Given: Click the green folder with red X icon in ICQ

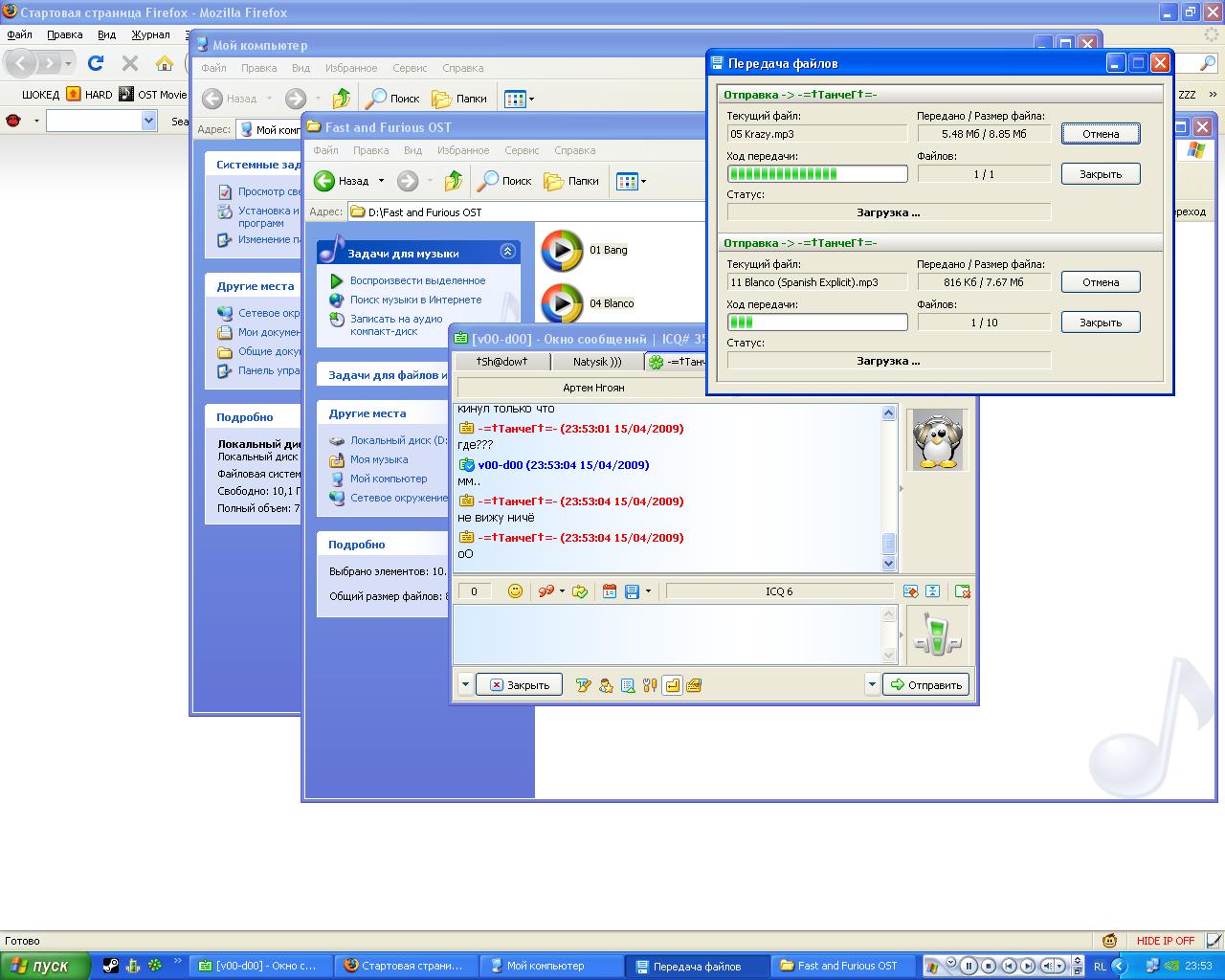Looking at the screenshot, I should 963,591.
